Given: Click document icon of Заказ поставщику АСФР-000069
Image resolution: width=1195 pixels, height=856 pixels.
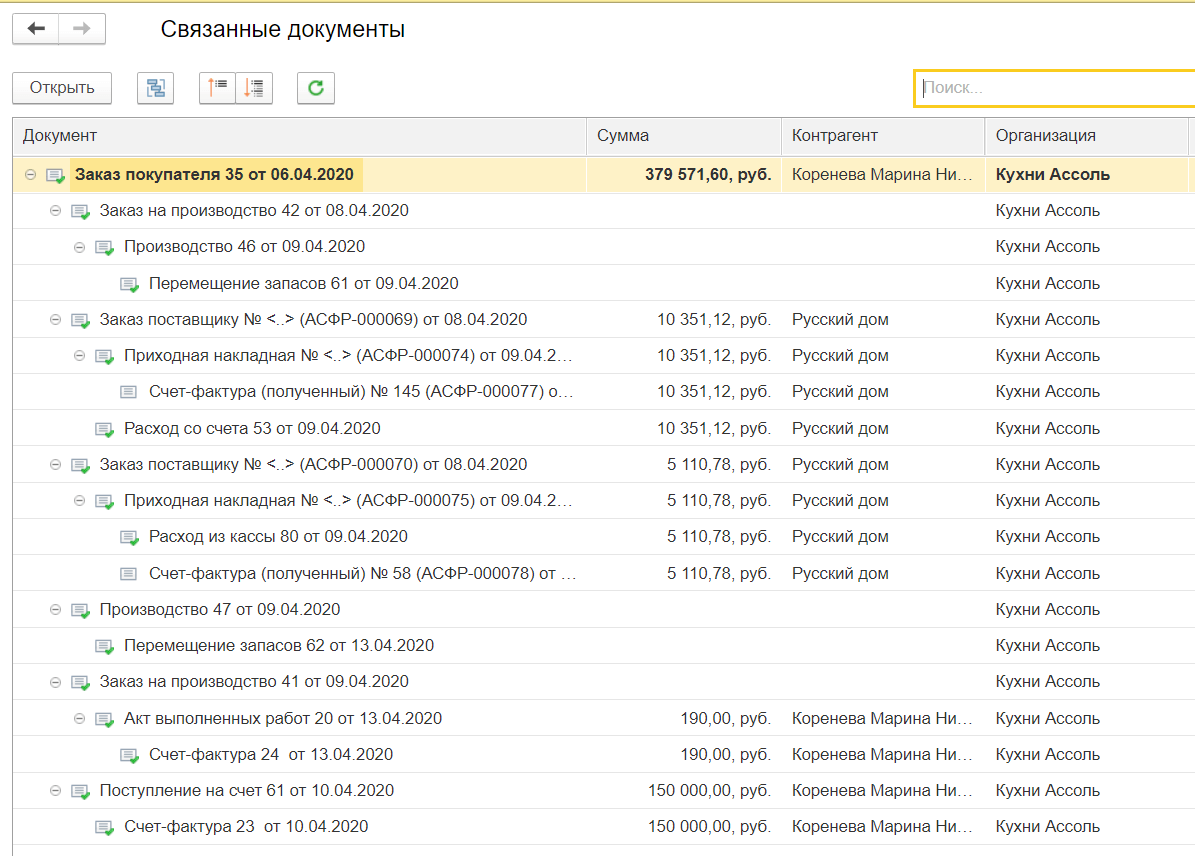Looking at the screenshot, I should click(x=81, y=320).
